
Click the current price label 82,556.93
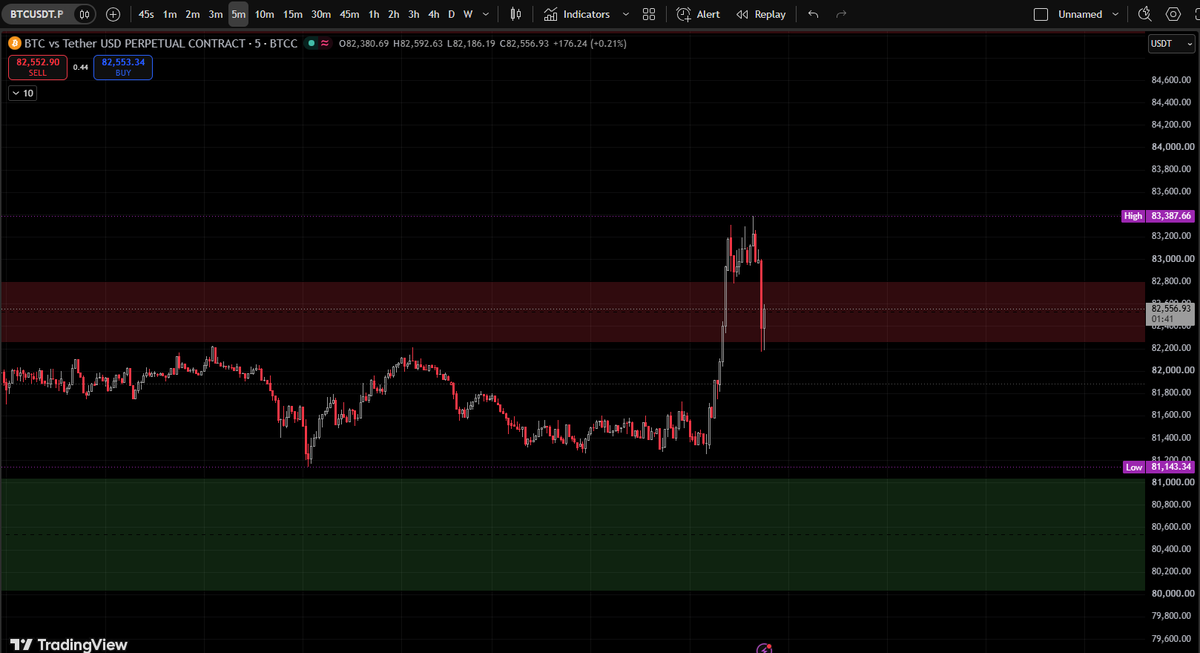[x=1170, y=313]
